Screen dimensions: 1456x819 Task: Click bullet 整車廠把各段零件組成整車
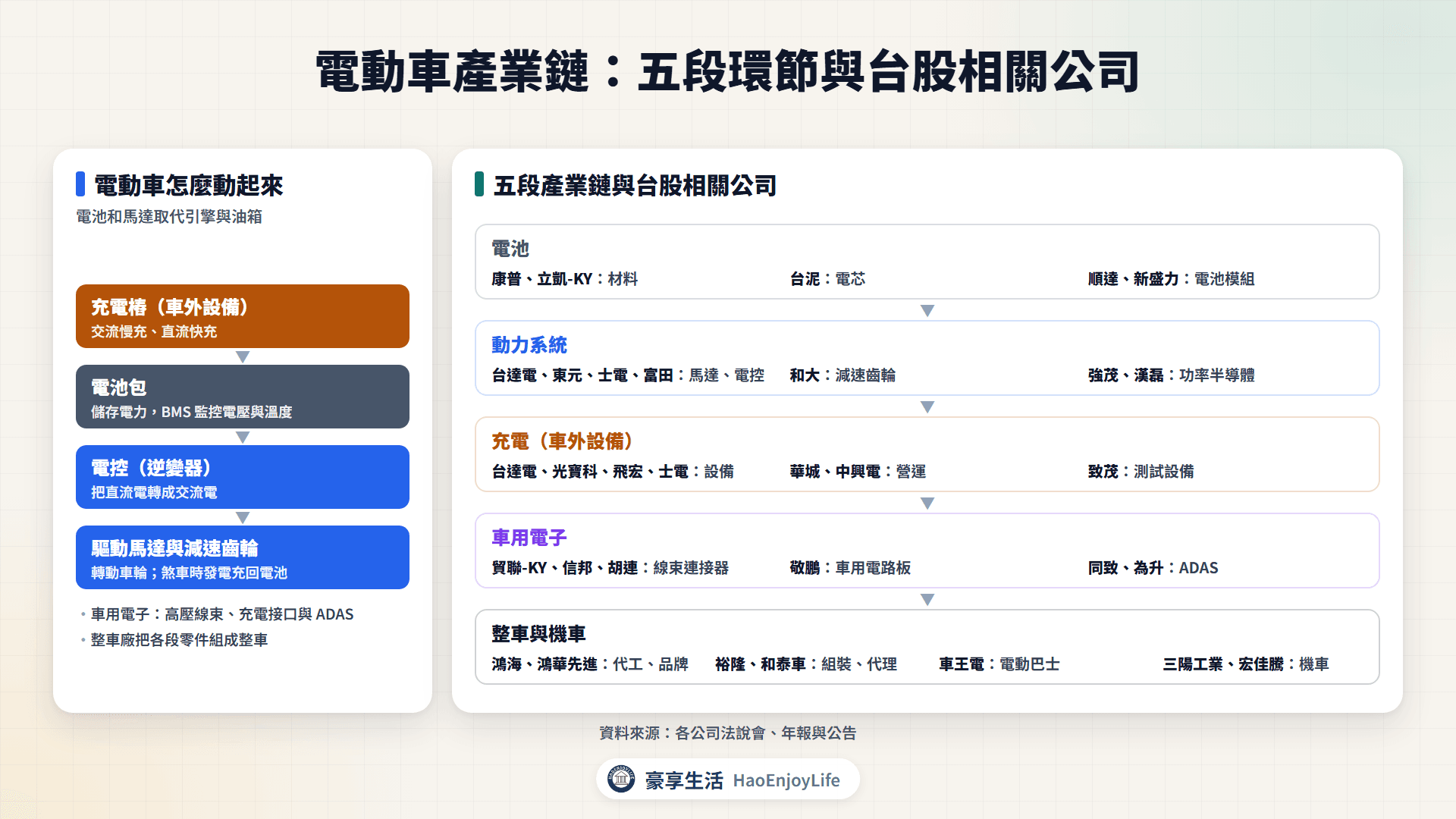pos(180,640)
